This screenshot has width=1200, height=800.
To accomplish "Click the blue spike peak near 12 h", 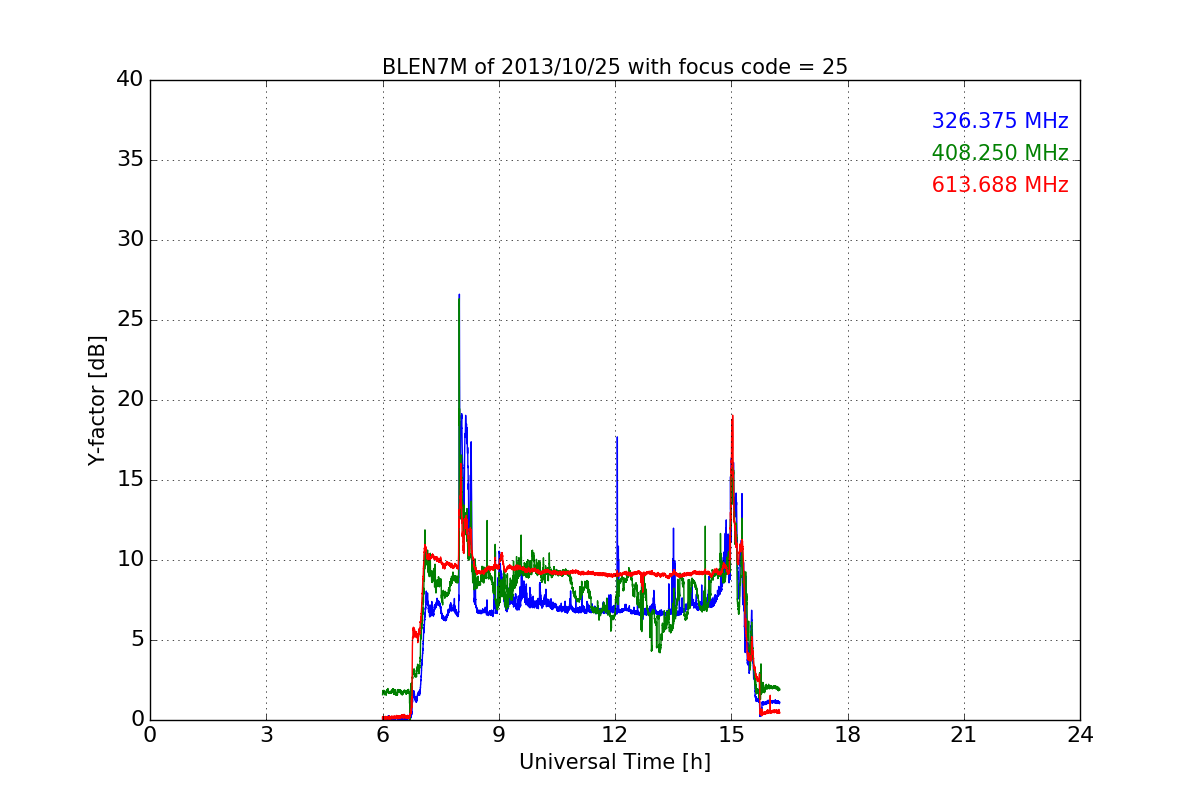I will pyautogui.click(x=617, y=438).
